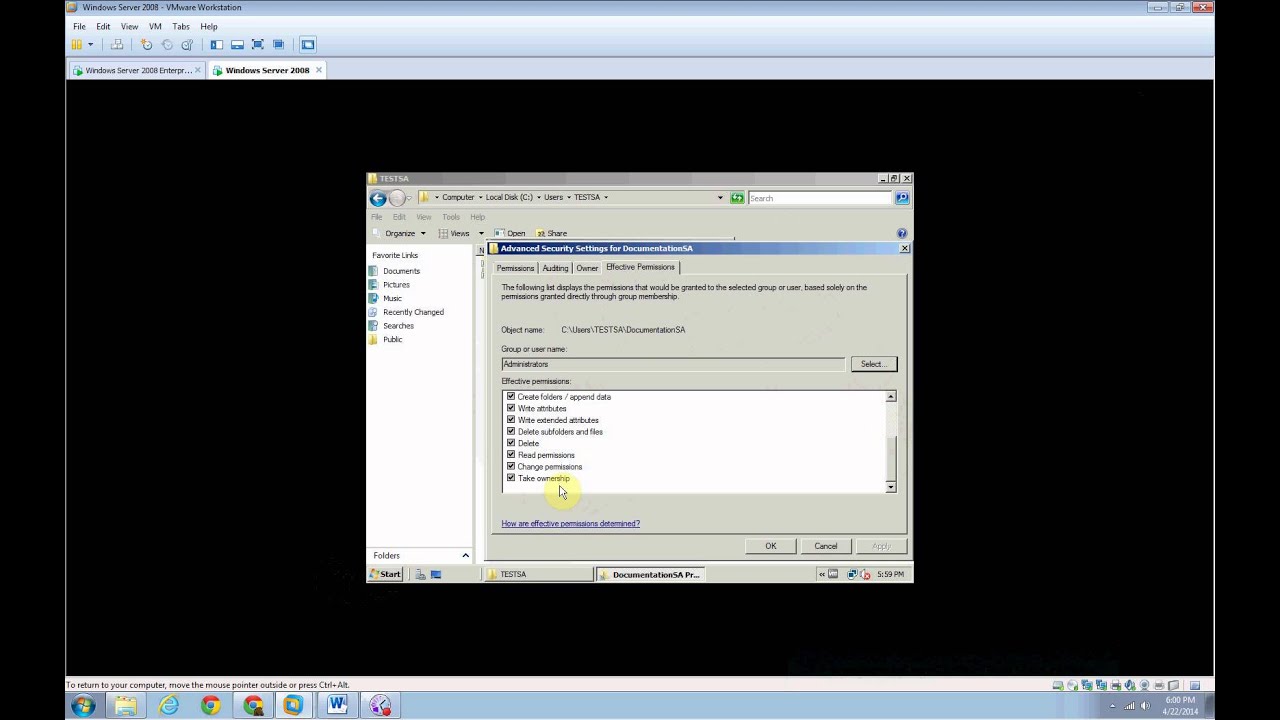Viewport: 1280px width, 720px height.
Task: Click the Select... button
Action: tap(873, 364)
